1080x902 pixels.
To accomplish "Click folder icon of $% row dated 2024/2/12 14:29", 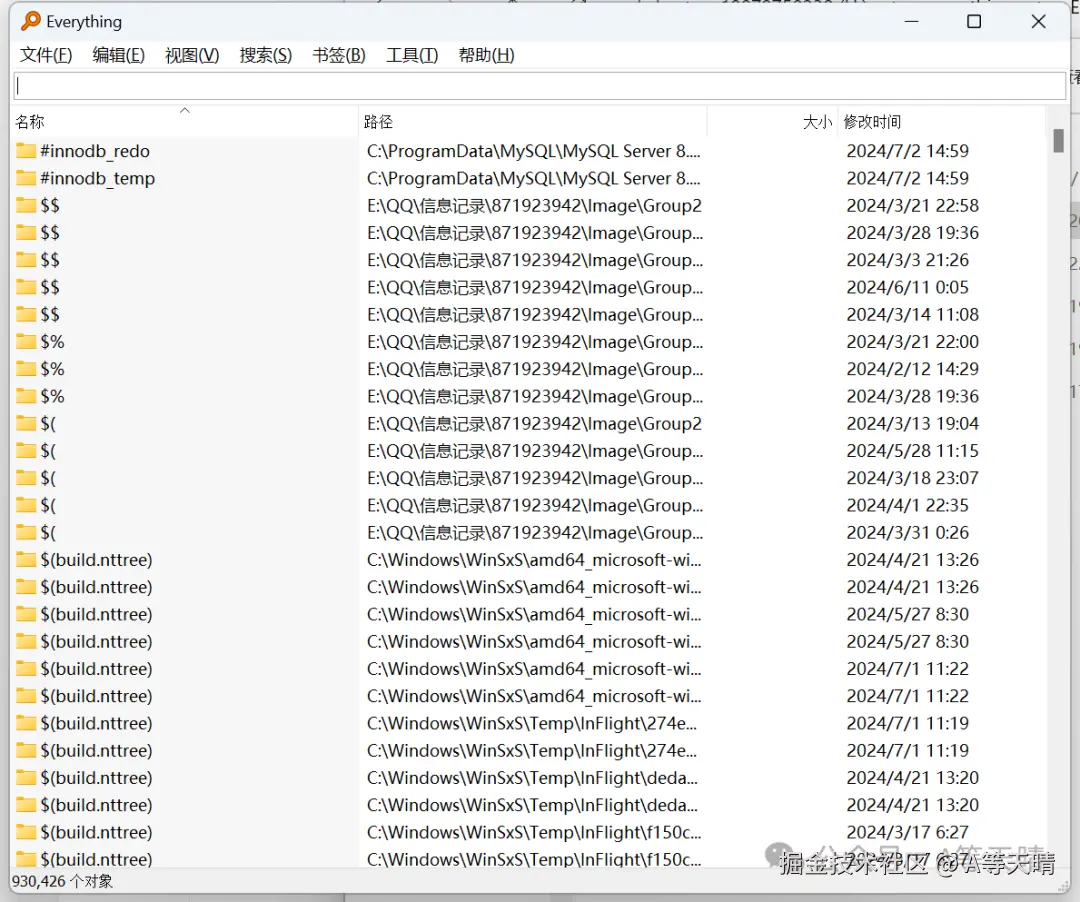I will point(26,369).
